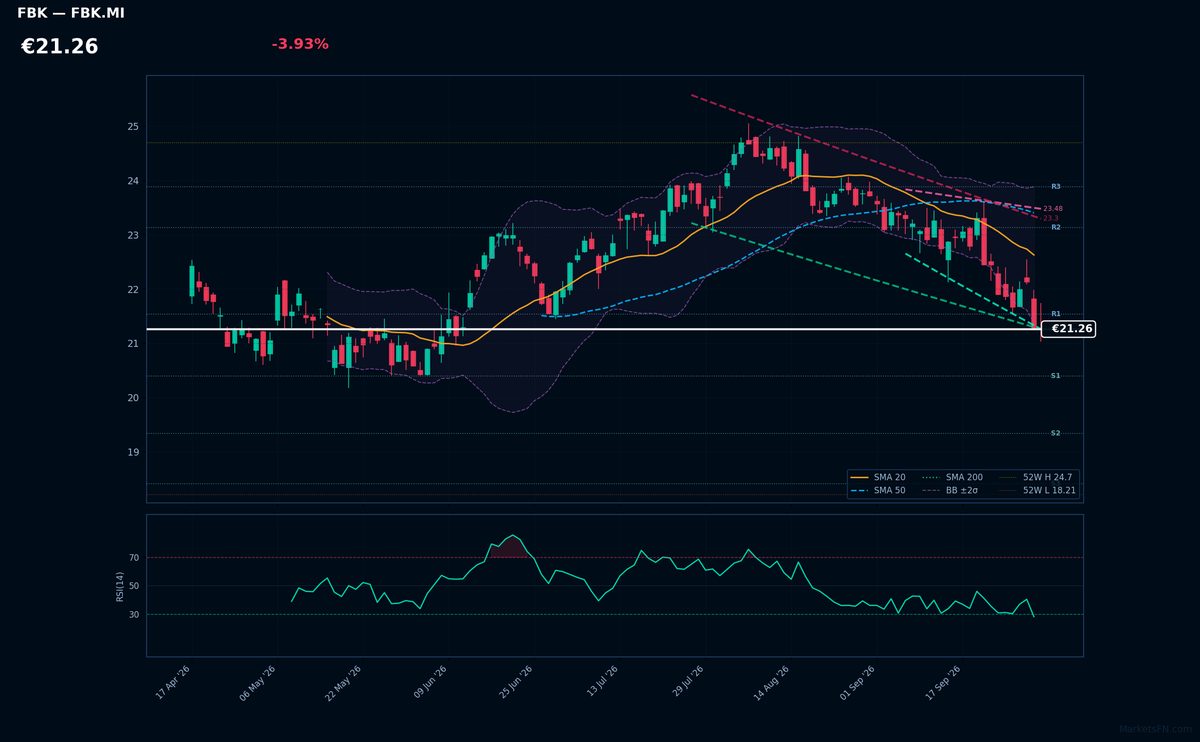1200x742 pixels.
Task: Click the 70 level on the RSI axis
Action: 134,558
